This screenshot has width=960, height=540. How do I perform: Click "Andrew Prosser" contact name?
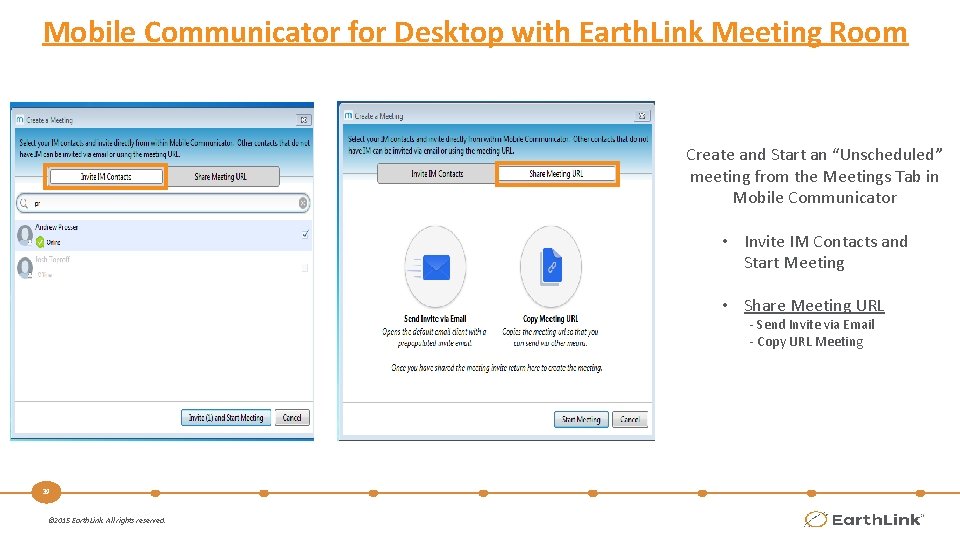(x=56, y=227)
